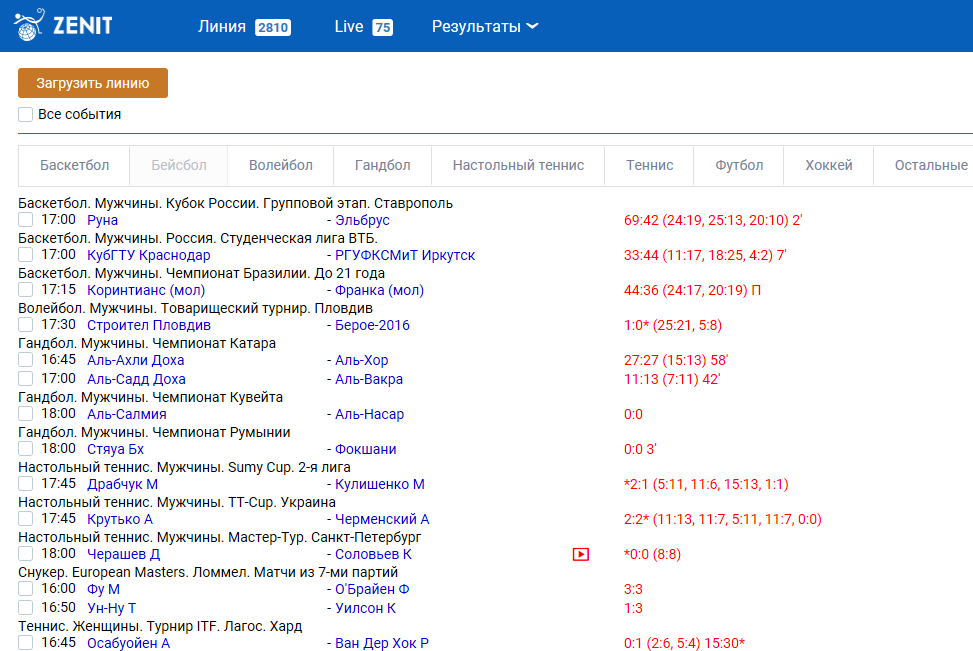Click the Гандбол. Чемпионат Катара heading

[147, 343]
